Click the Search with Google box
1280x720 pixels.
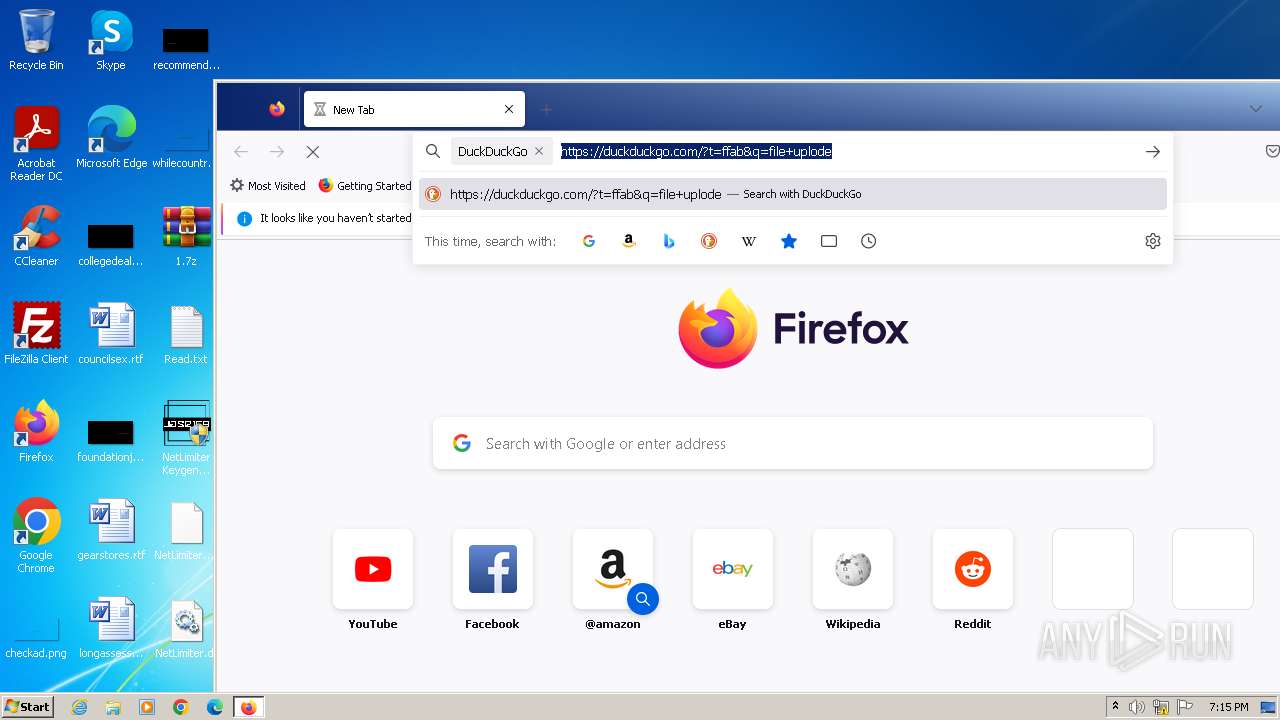tap(793, 444)
